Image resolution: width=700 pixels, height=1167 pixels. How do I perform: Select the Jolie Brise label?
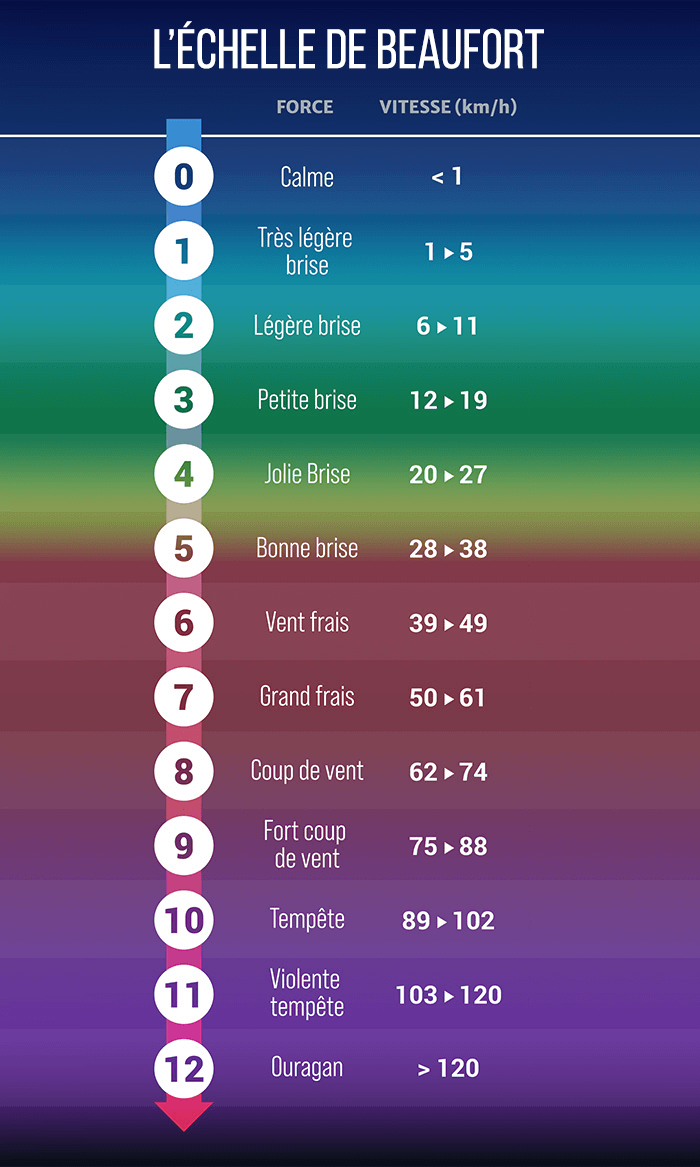point(307,474)
